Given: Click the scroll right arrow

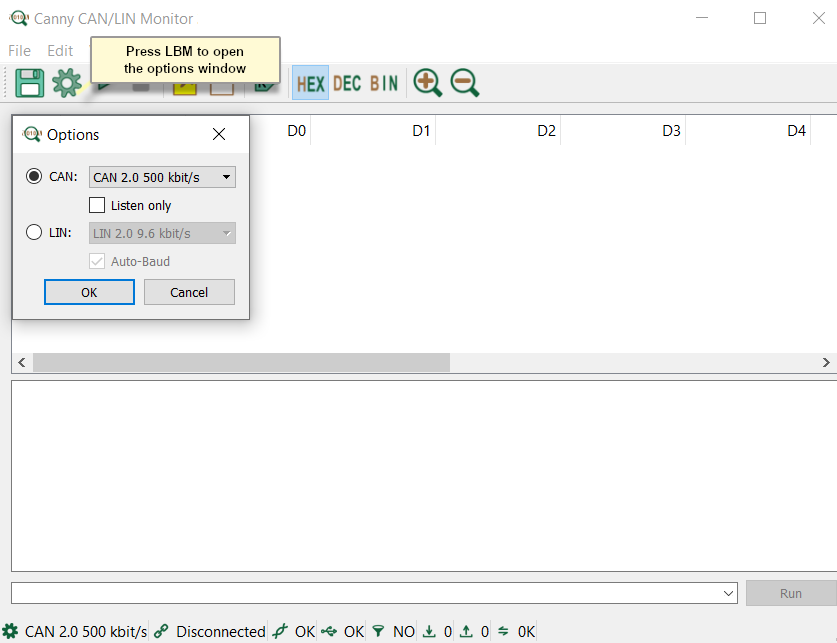Looking at the screenshot, I should coord(826,362).
